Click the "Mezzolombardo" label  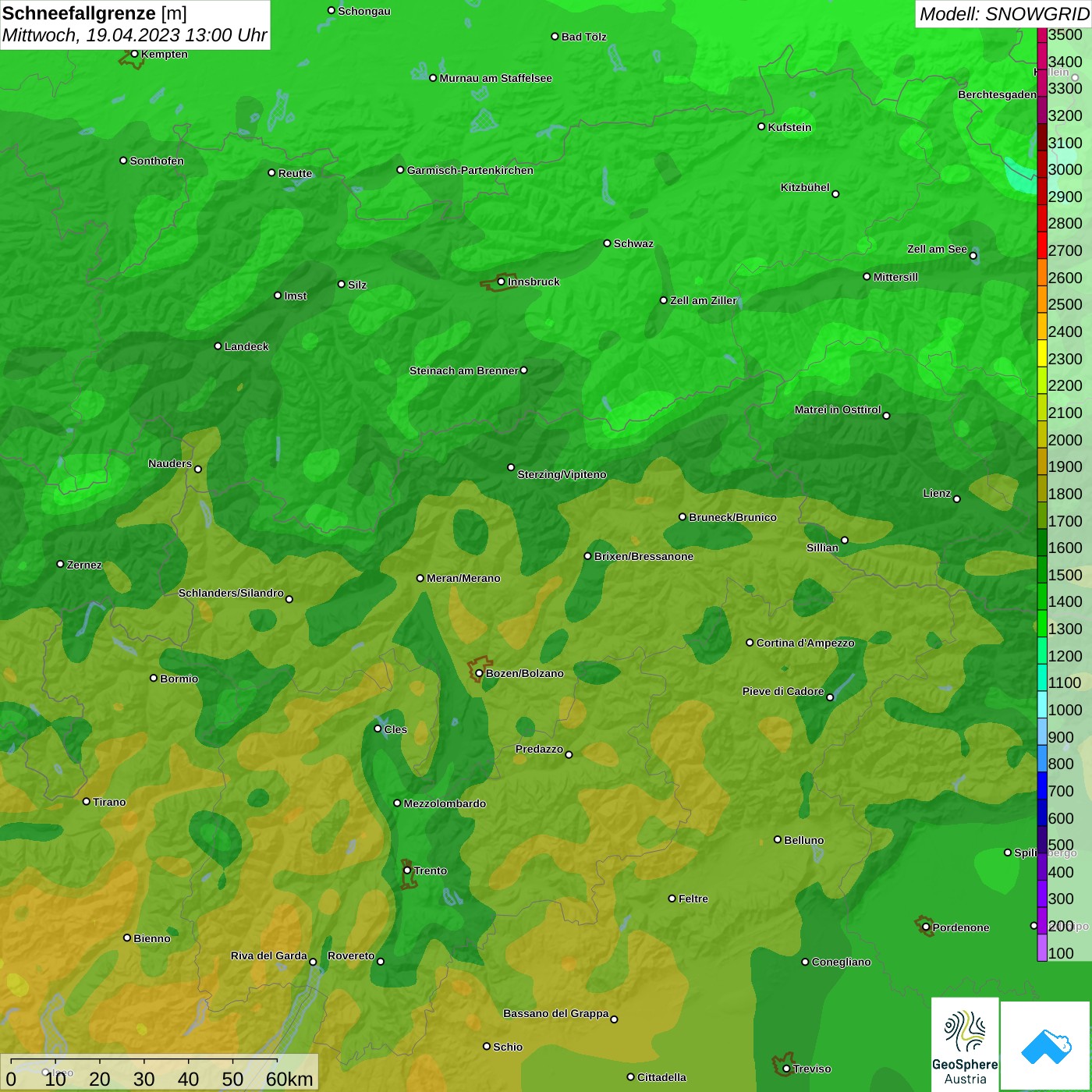pos(445,803)
